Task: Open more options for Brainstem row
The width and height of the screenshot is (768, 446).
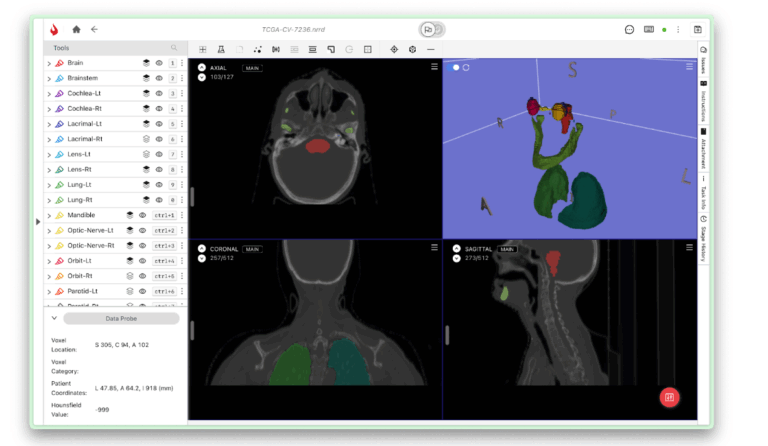Action: [182, 78]
